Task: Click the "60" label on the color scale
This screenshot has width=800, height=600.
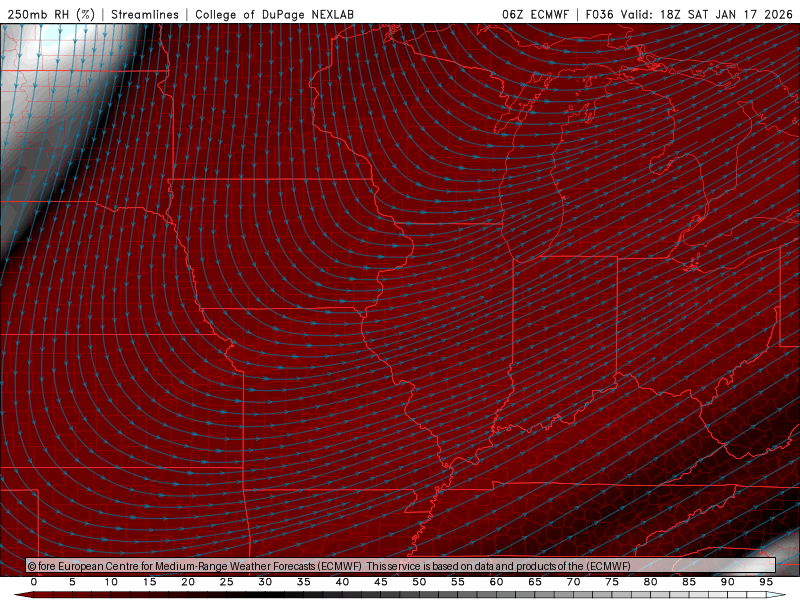Action: pyautogui.click(x=496, y=582)
